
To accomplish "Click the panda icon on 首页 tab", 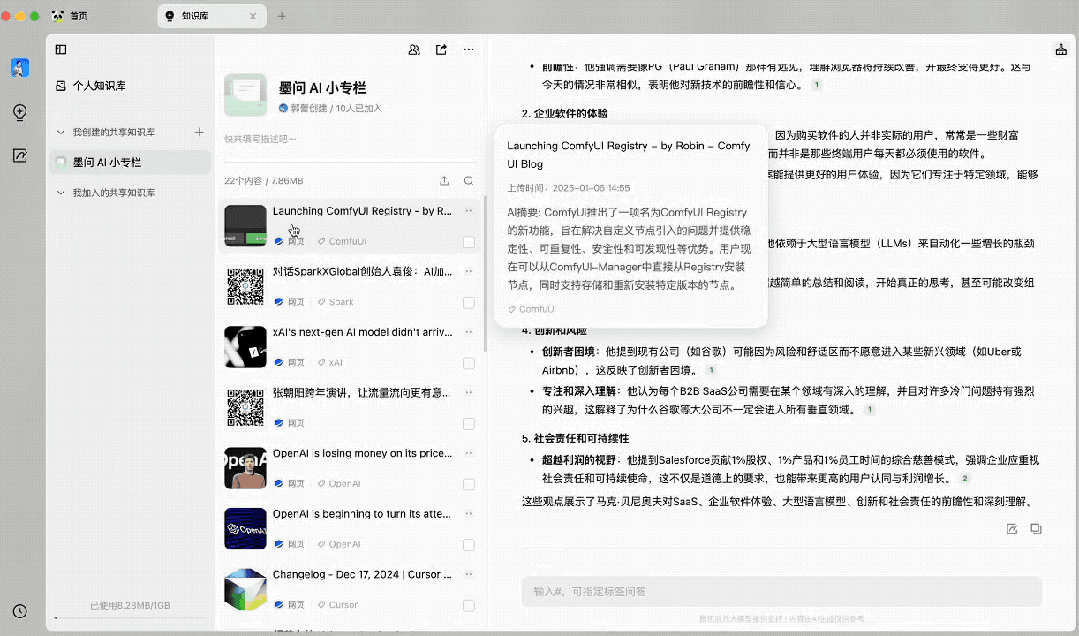I will (58, 16).
